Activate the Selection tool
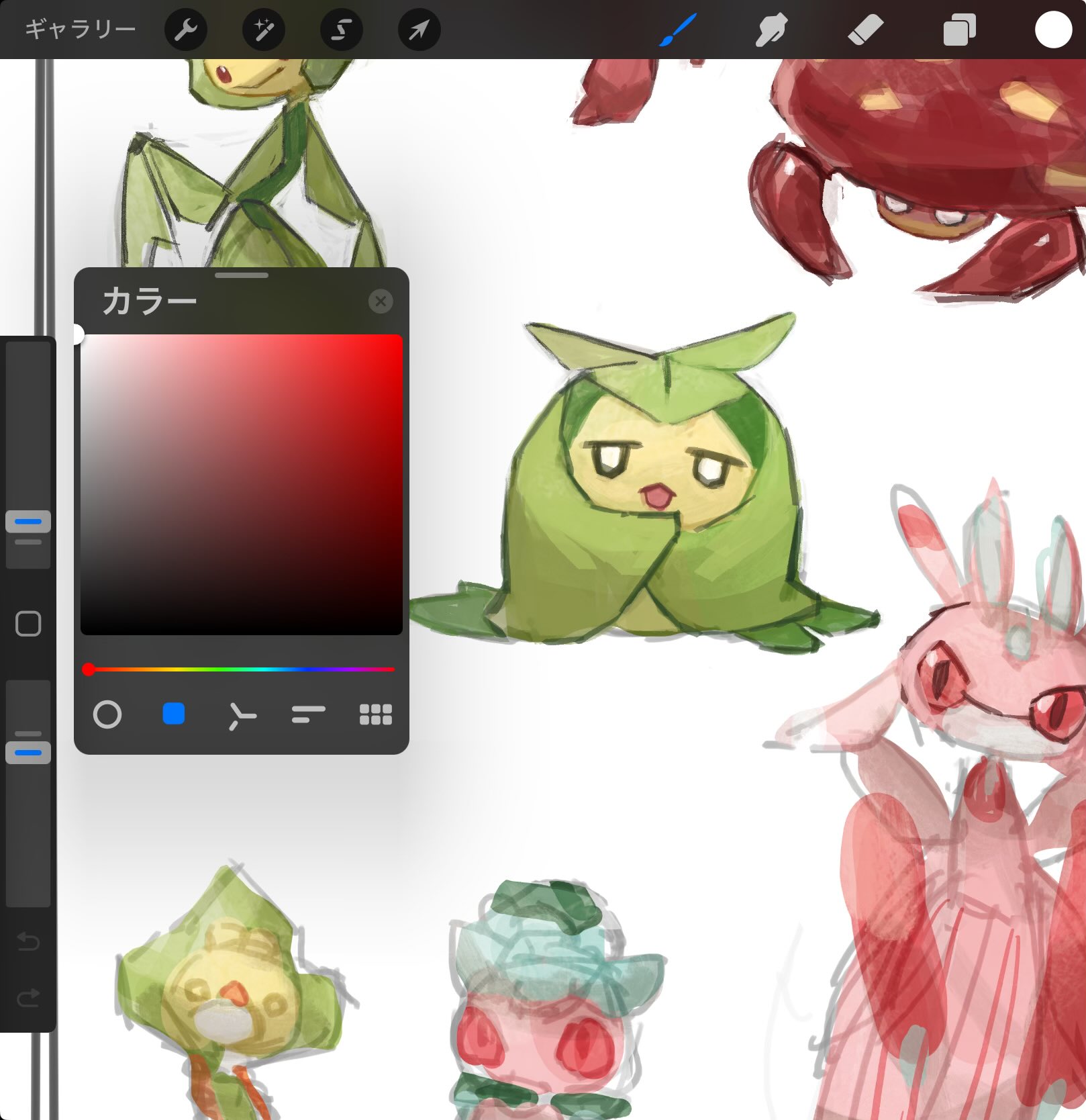The width and height of the screenshot is (1086, 1120). click(342, 30)
